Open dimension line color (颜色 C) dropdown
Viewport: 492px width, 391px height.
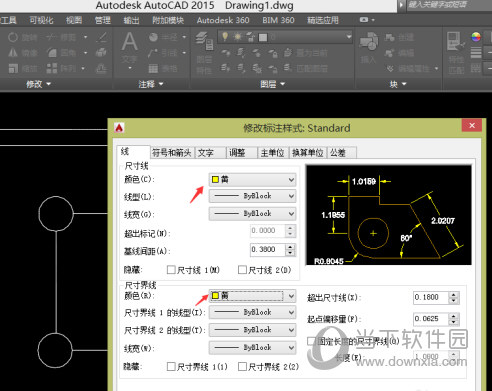252,180
